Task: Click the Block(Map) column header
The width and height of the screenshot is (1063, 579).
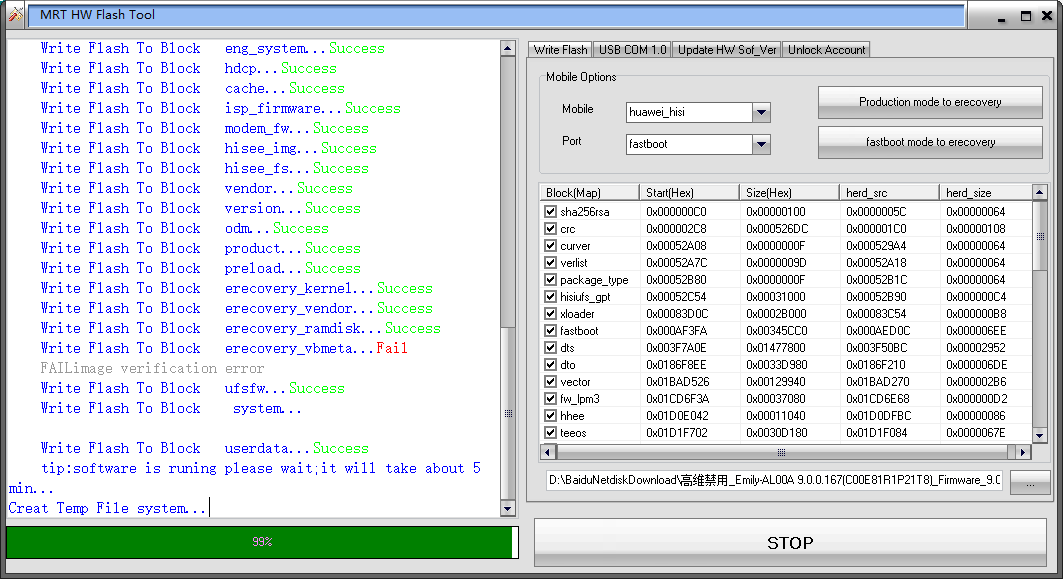Action: pyautogui.click(x=589, y=193)
